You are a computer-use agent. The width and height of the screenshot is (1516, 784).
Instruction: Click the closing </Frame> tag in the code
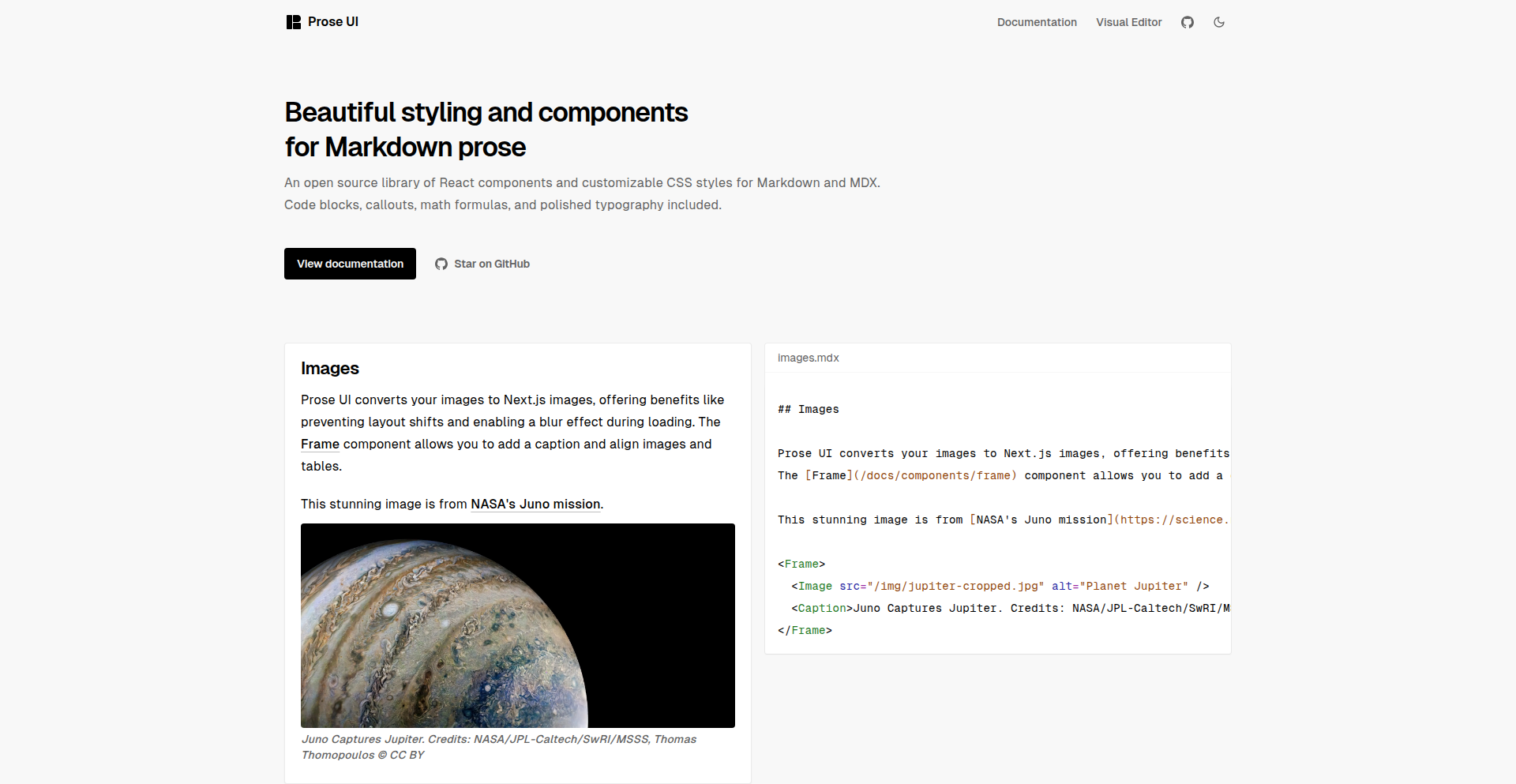click(x=805, y=630)
